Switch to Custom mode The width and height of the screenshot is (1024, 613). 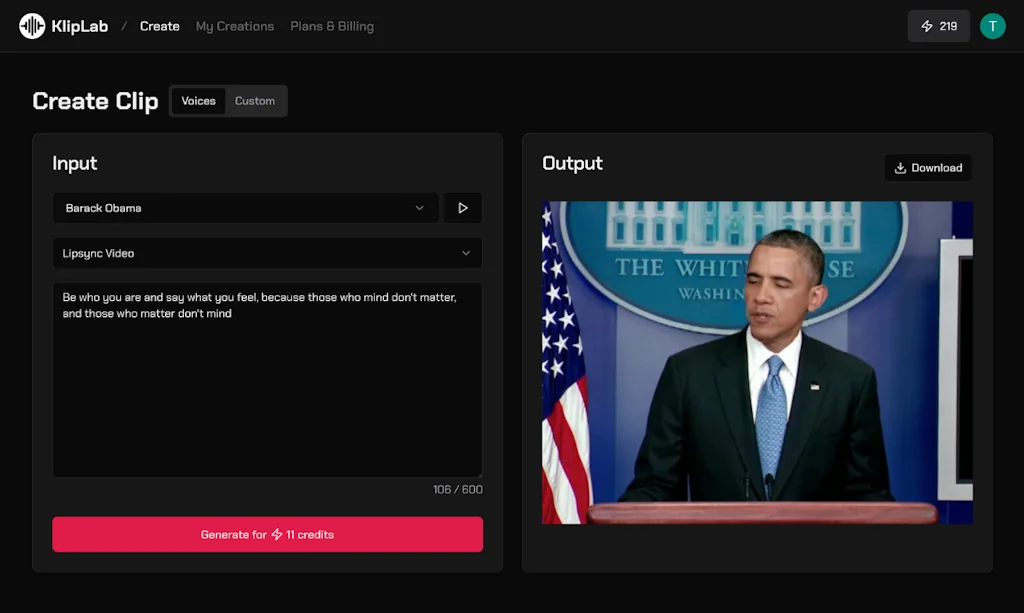click(x=255, y=100)
